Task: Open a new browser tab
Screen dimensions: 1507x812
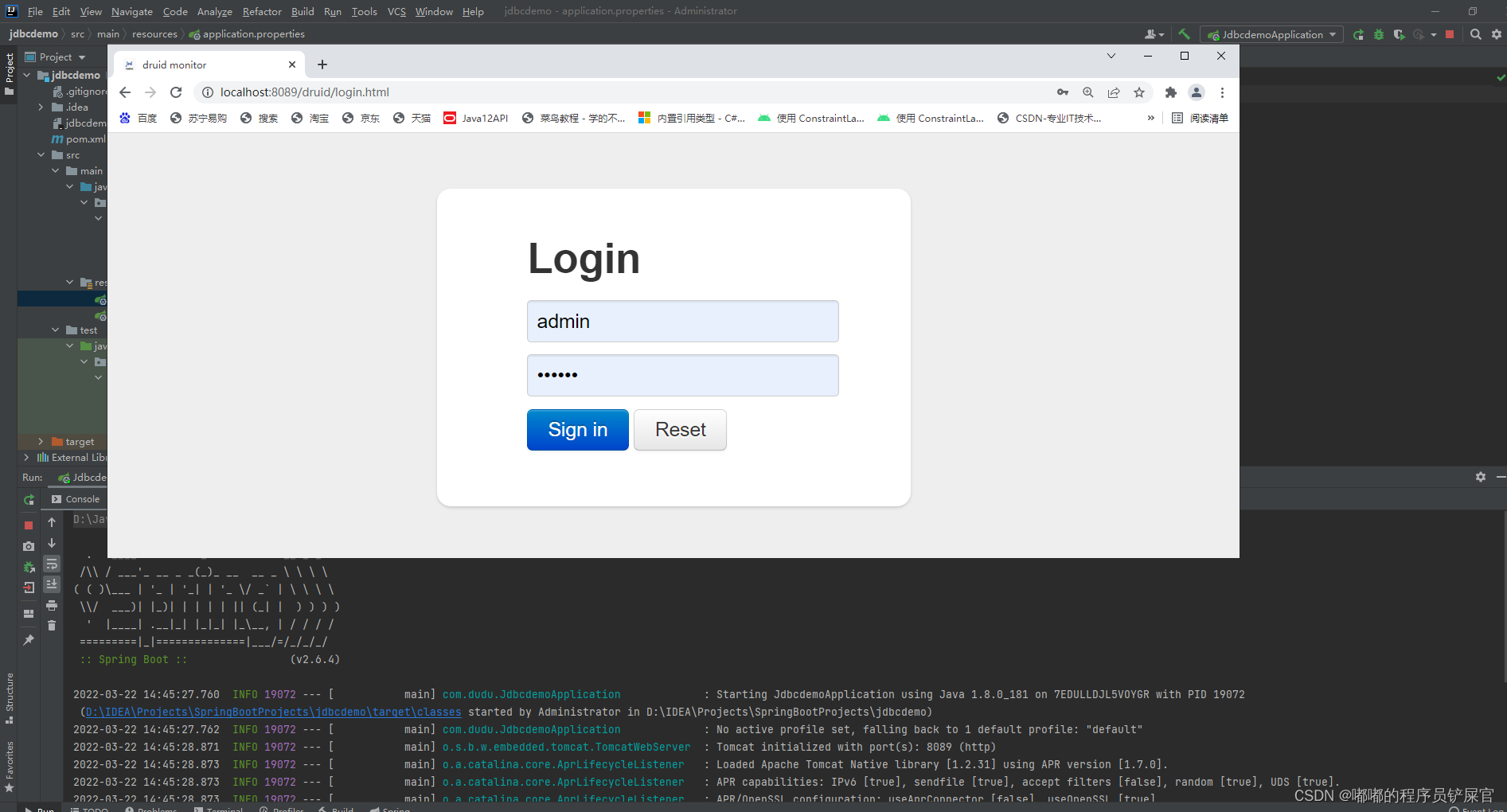Action: (x=322, y=64)
